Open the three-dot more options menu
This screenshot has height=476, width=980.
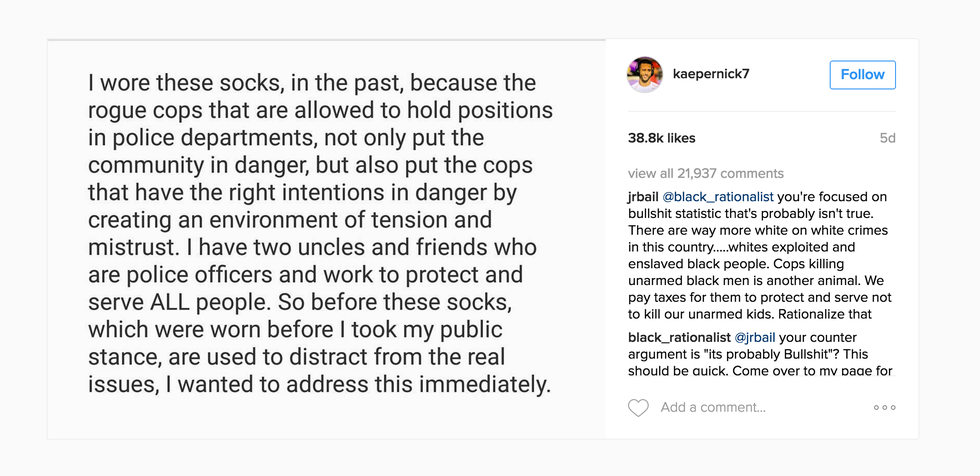pyautogui.click(x=884, y=407)
